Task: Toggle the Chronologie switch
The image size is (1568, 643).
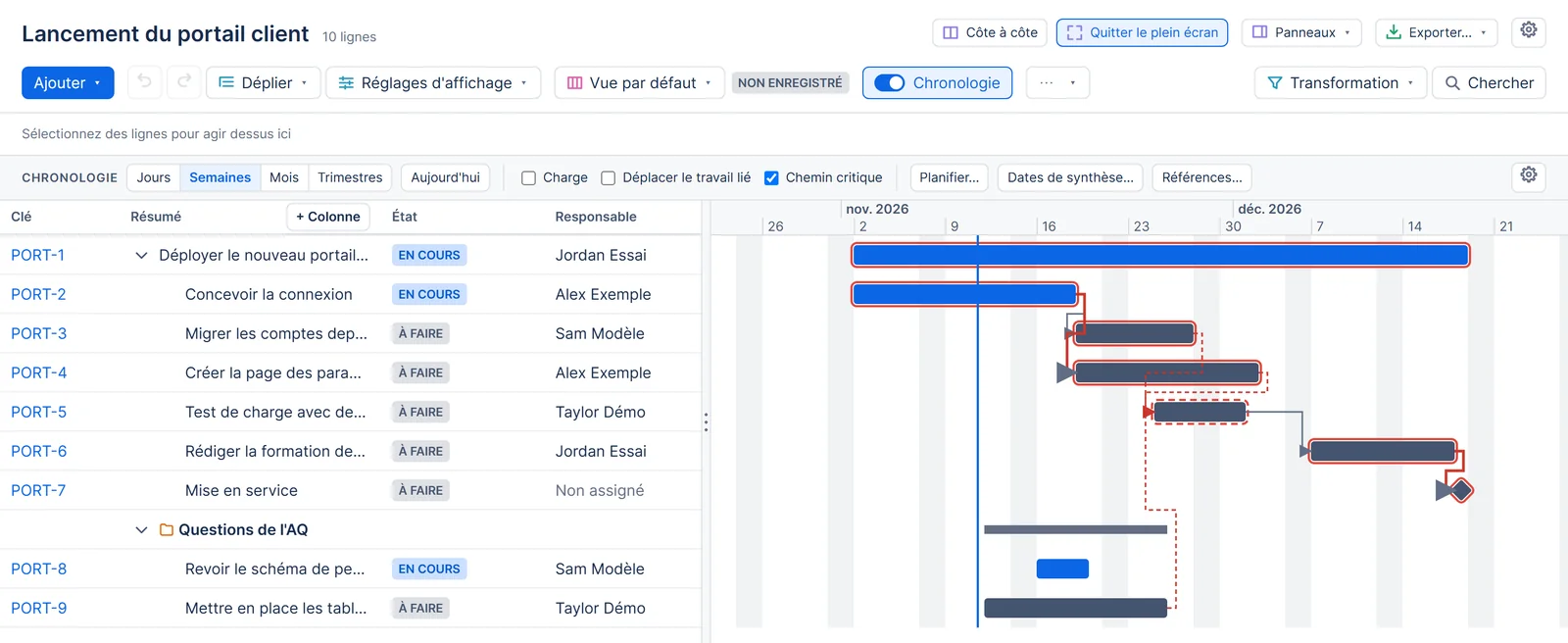Action: tap(890, 82)
